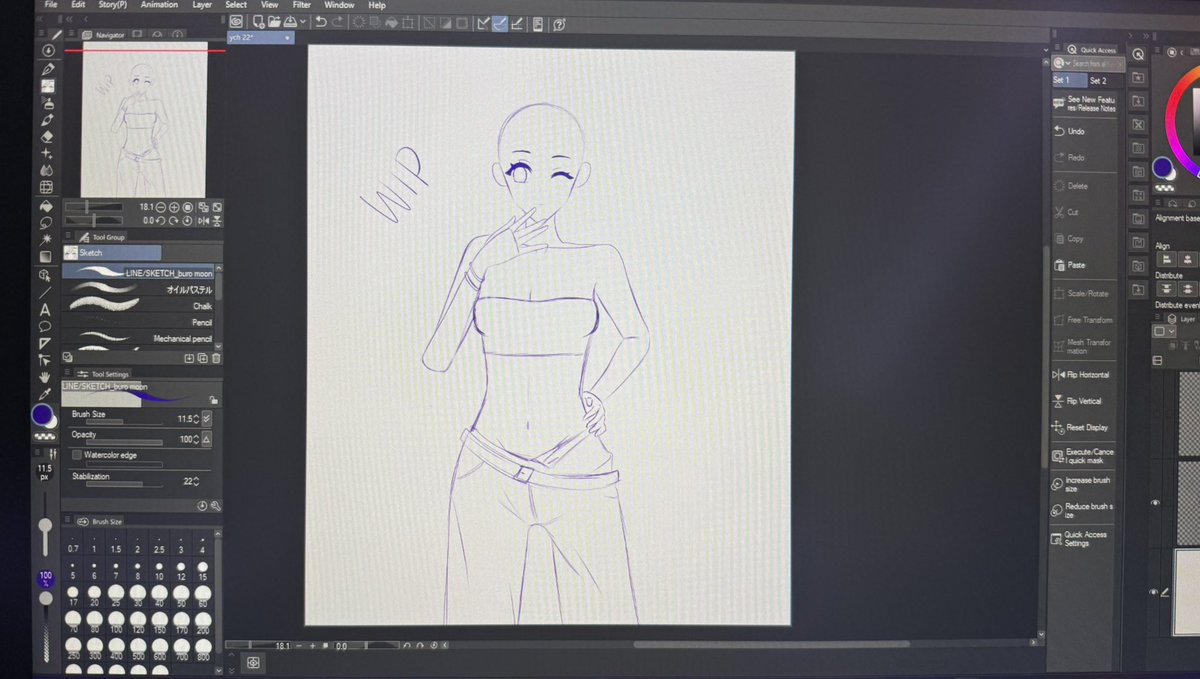The height and width of the screenshot is (679, 1200).
Task: Toggle visibility eye of the top layer
Action: [1155, 503]
